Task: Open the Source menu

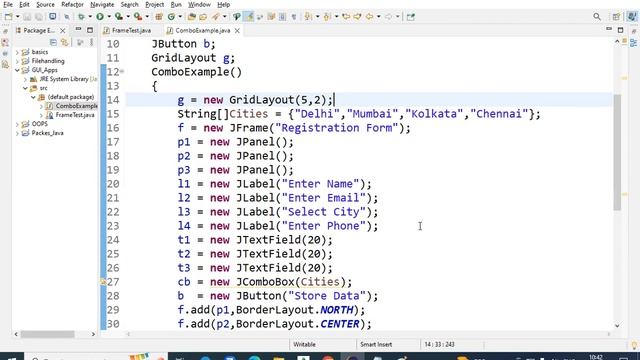Action: 45,4
